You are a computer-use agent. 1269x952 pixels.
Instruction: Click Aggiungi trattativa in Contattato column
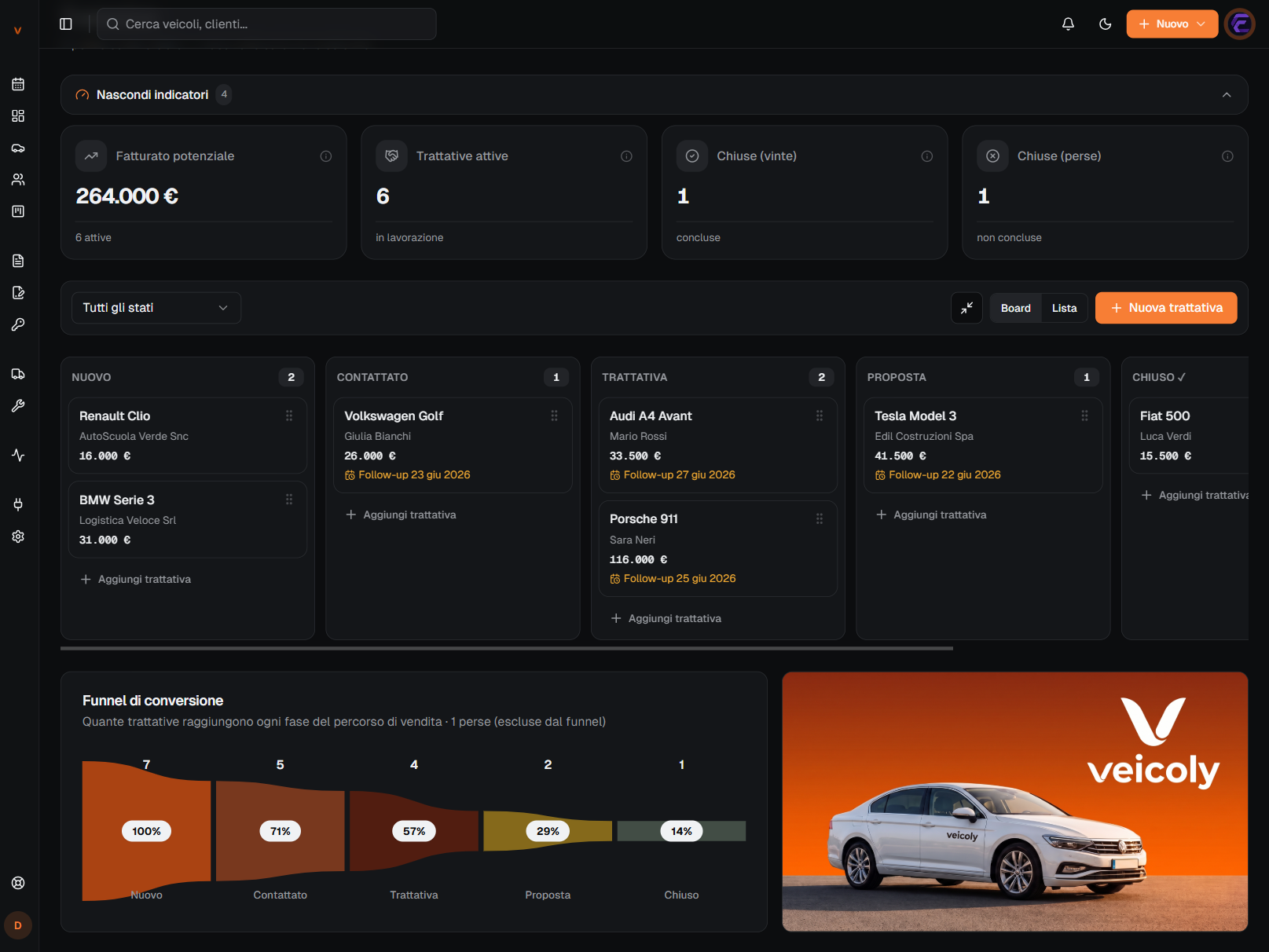pyautogui.click(x=402, y=515)
